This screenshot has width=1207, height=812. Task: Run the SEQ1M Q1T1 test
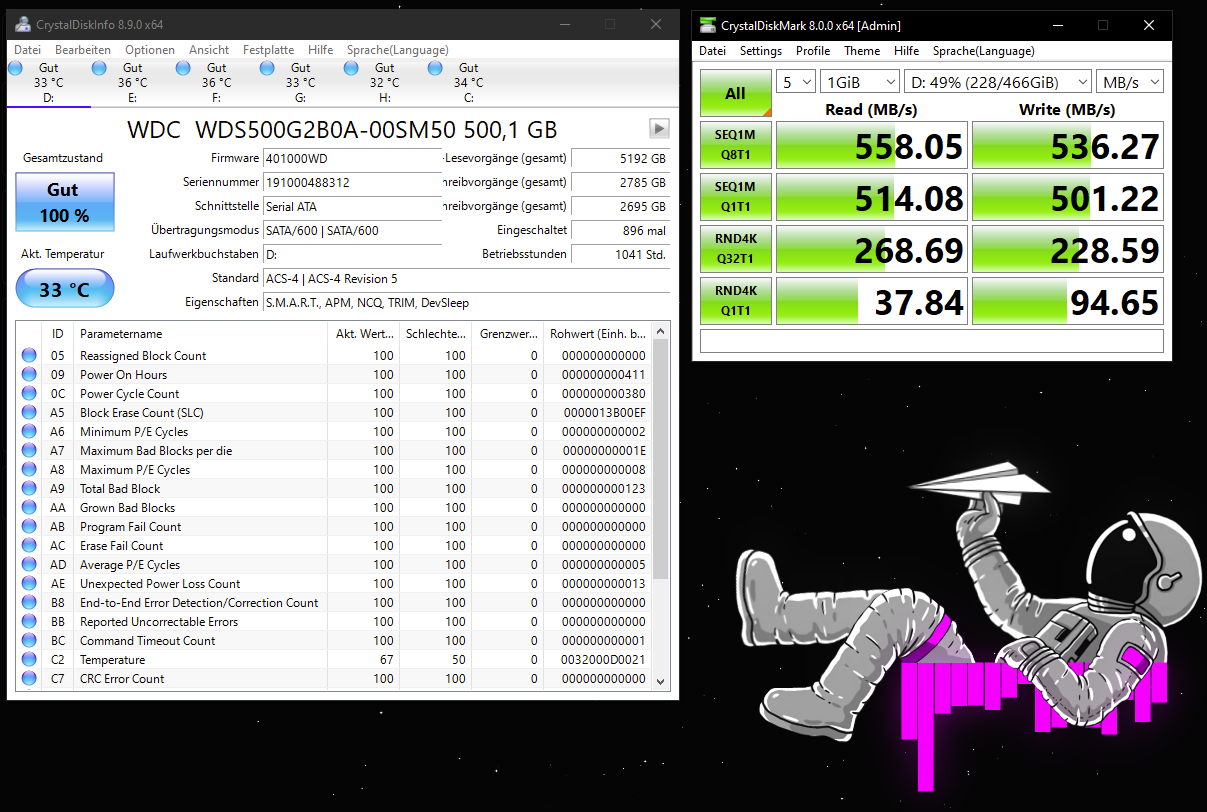[735, 198]
